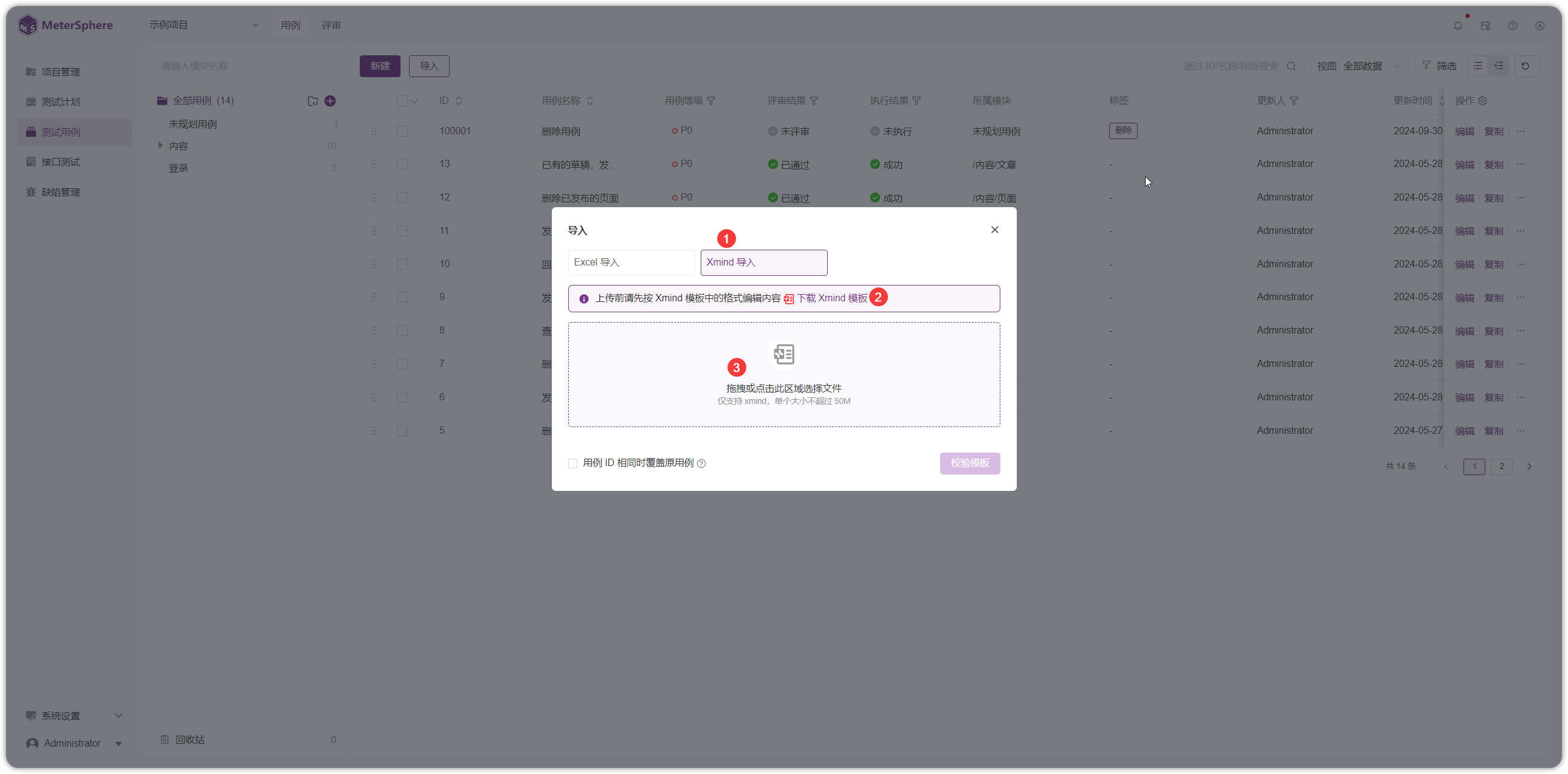Open the 视图 全部数据 dropdown
This screenshot has width=1568, height=774.
pos(1358,66)
